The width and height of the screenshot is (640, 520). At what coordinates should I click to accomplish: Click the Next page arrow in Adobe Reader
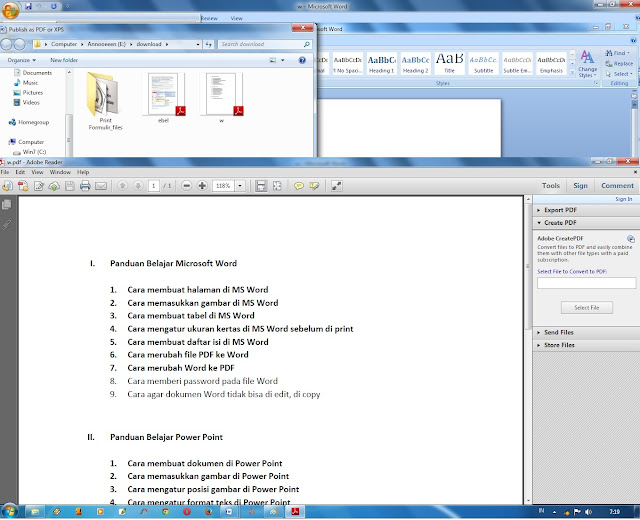(138, 186)
